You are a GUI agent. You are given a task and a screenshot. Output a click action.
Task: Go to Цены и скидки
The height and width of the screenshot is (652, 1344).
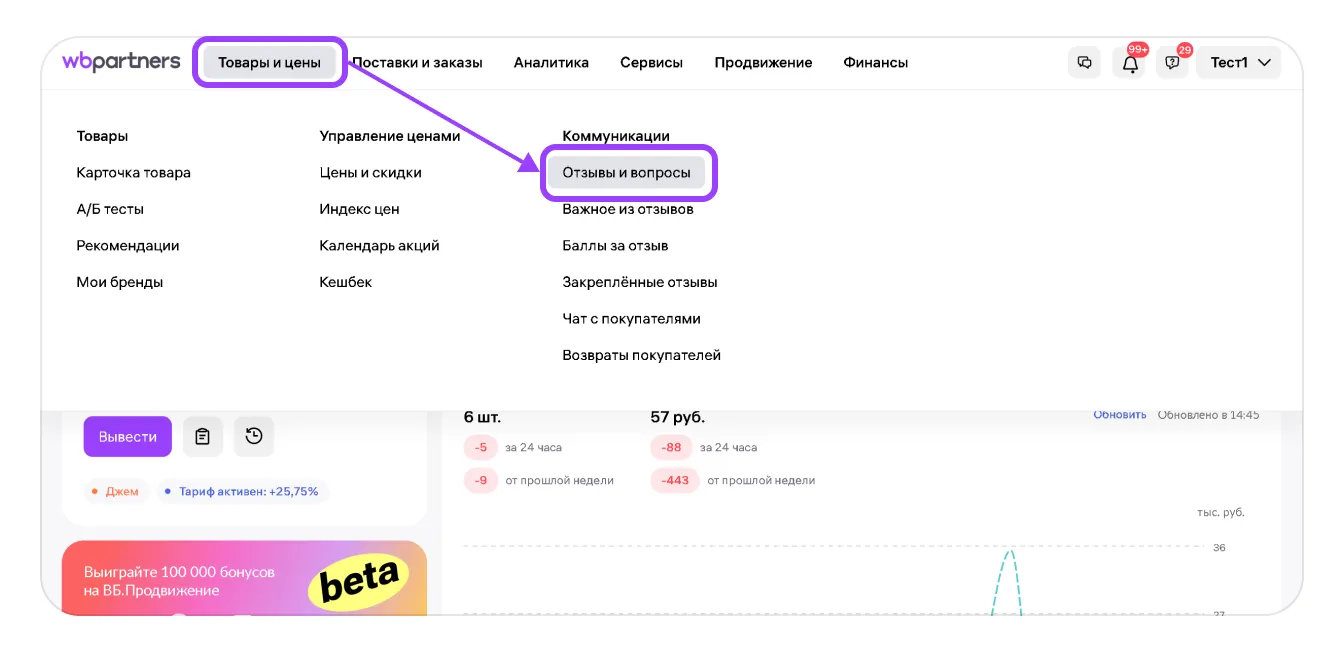click(370, 173)
